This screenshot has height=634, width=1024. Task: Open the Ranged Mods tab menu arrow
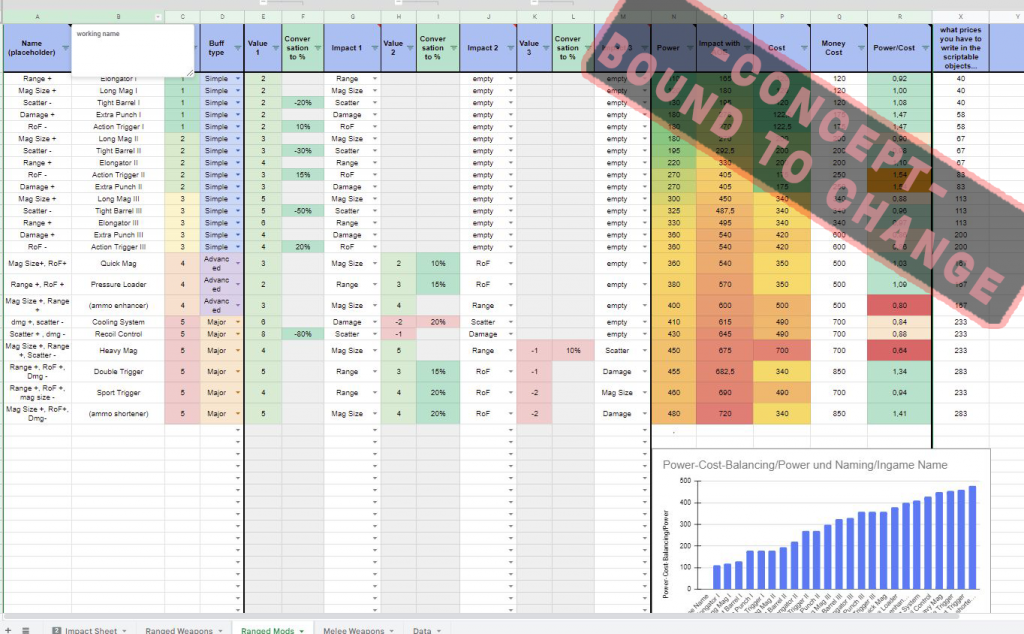(x=301, y=628)
